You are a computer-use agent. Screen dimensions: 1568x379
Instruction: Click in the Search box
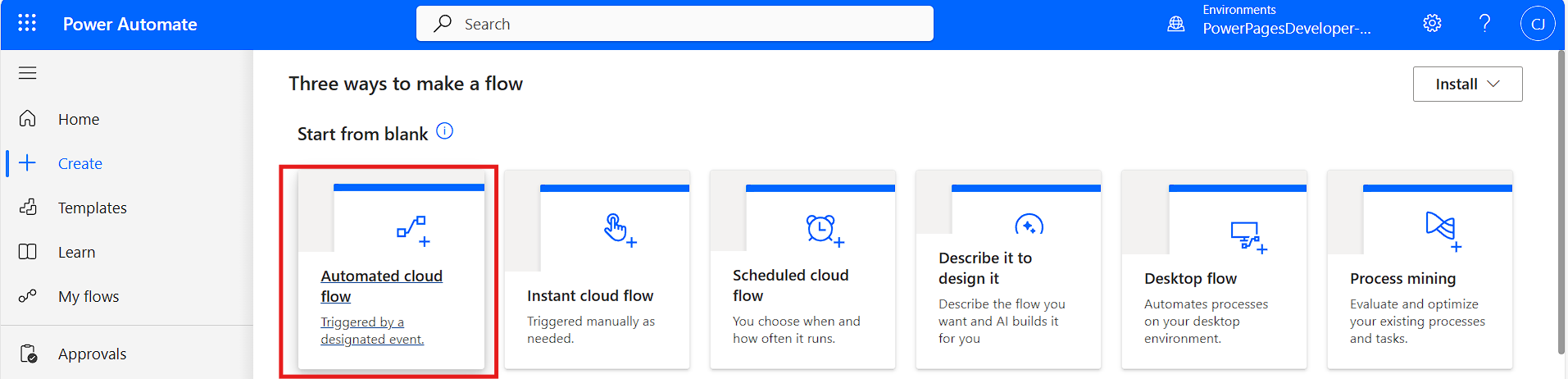[x=674, y=24]
